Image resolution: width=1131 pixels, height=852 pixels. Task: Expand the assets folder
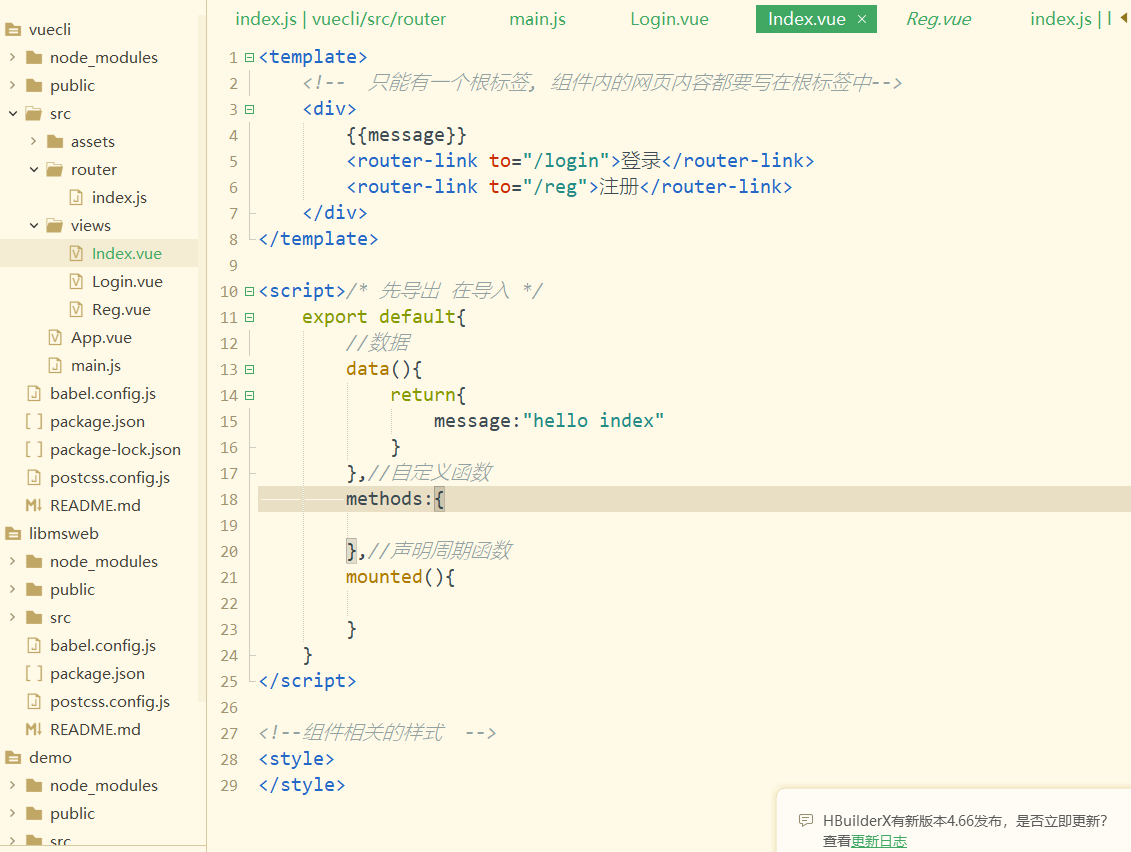point(33,141)
